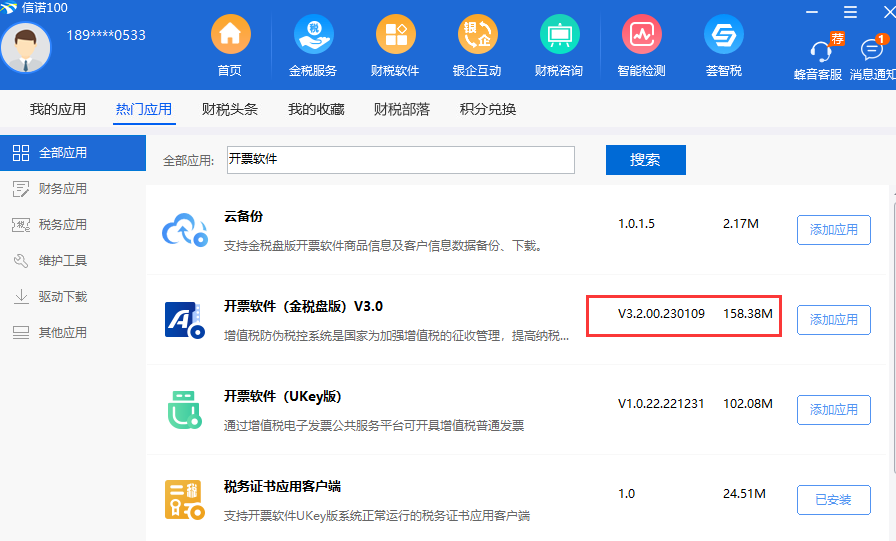Click version 1.0.1.5 text
Image resolution: width=896 pixels, height=541 pixels.
[x=636, y=224]
